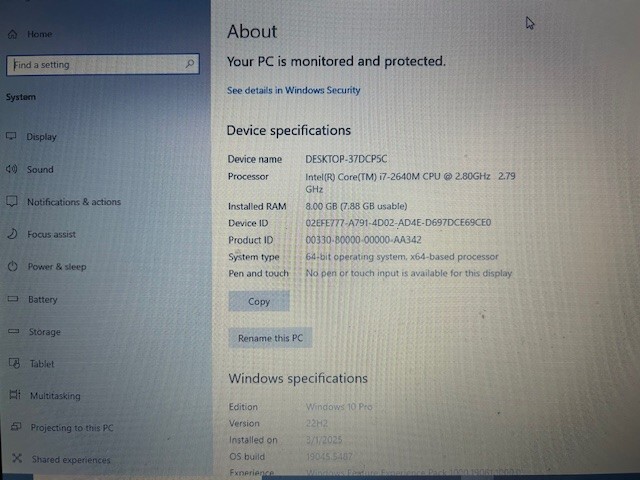Click the search magnifier icon
The height and width of the screenshot is (480, 640).
tap(189, 64)
